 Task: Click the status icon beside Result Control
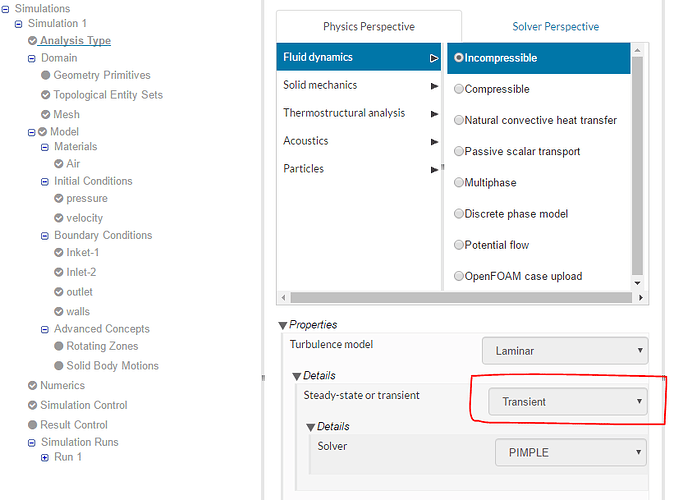[x=32, y=425]
